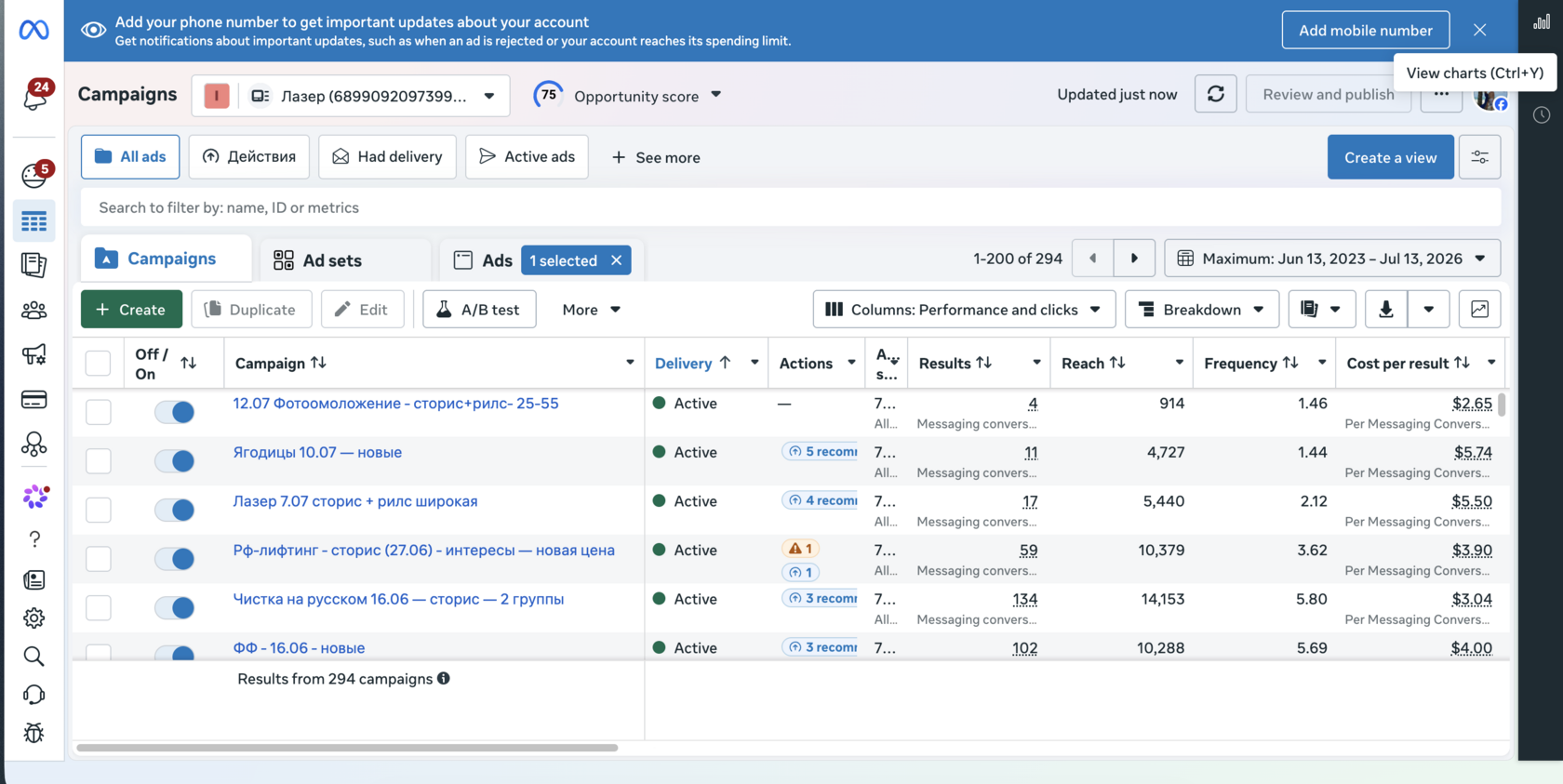This screenshot has width=1563, height=784.
Task: Open Ягодицы 10.07 — новые campaign link
Action: click(317, 452)
